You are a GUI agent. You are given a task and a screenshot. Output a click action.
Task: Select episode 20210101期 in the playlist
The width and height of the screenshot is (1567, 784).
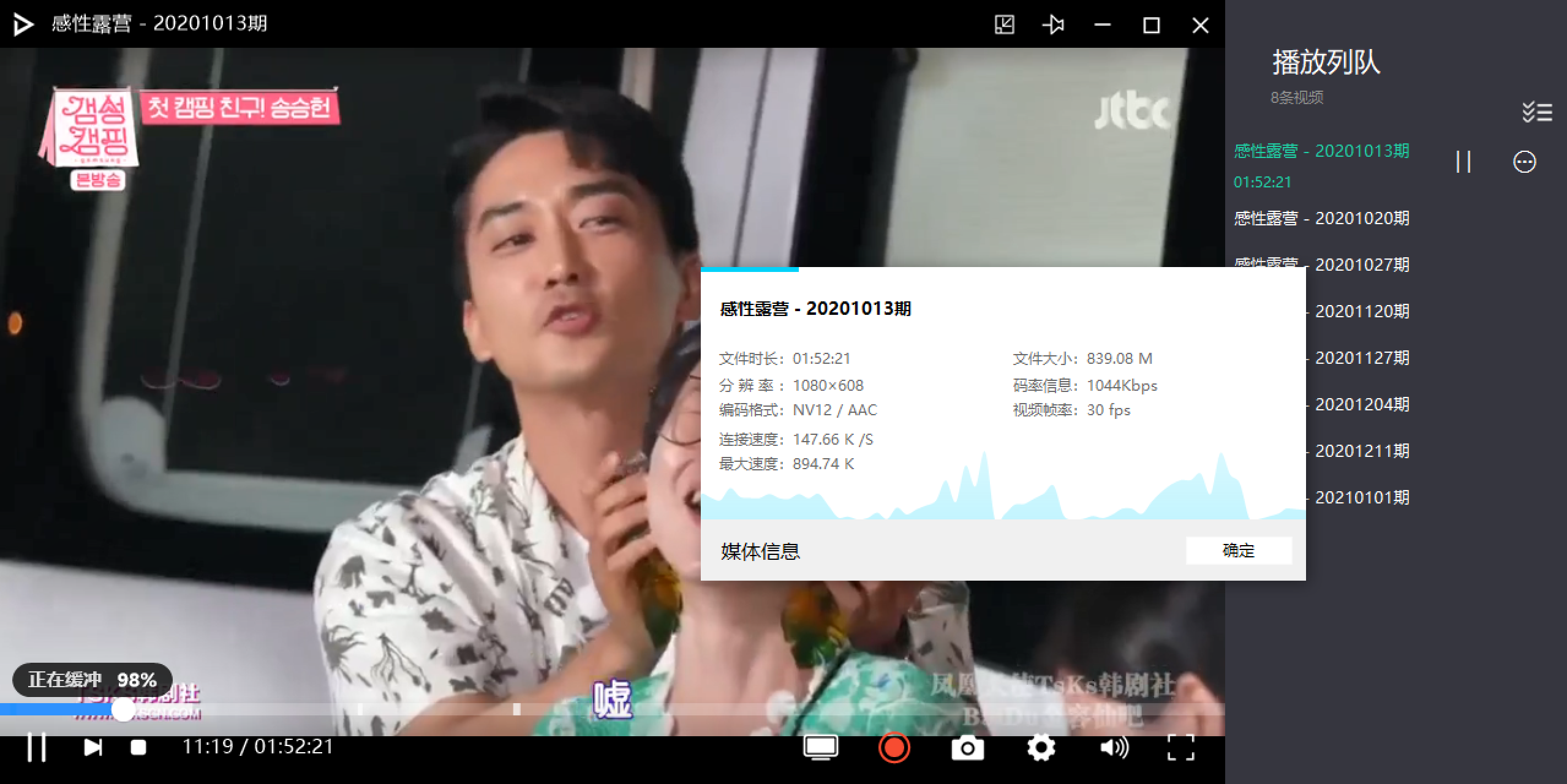[1362, 497]
